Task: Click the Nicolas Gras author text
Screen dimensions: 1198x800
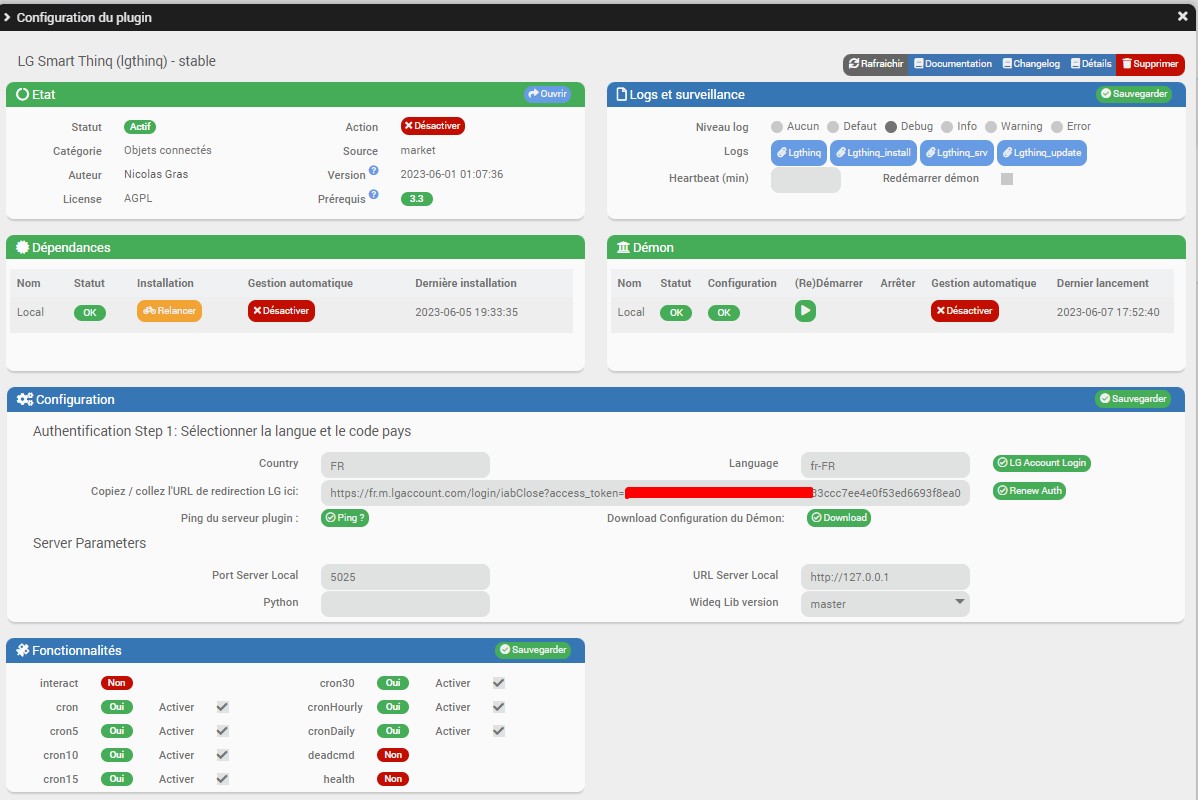Action: pos(156,174)
